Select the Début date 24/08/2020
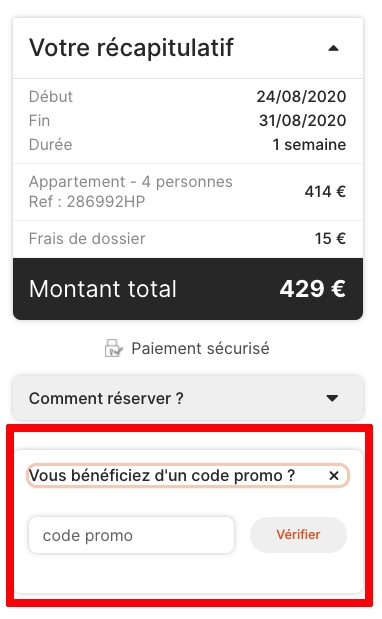Image resolution: width=382 pixels, height=619 pixels. [301, 97]
